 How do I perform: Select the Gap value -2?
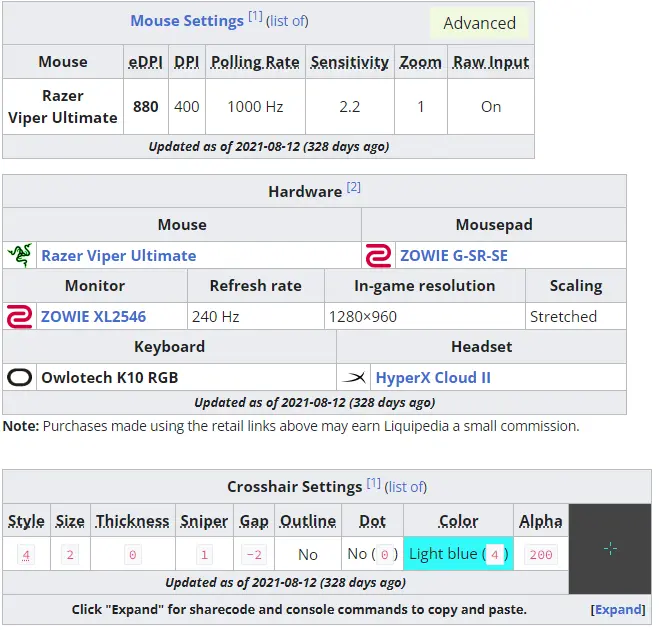pyautogui.click(x=254, y=555)
